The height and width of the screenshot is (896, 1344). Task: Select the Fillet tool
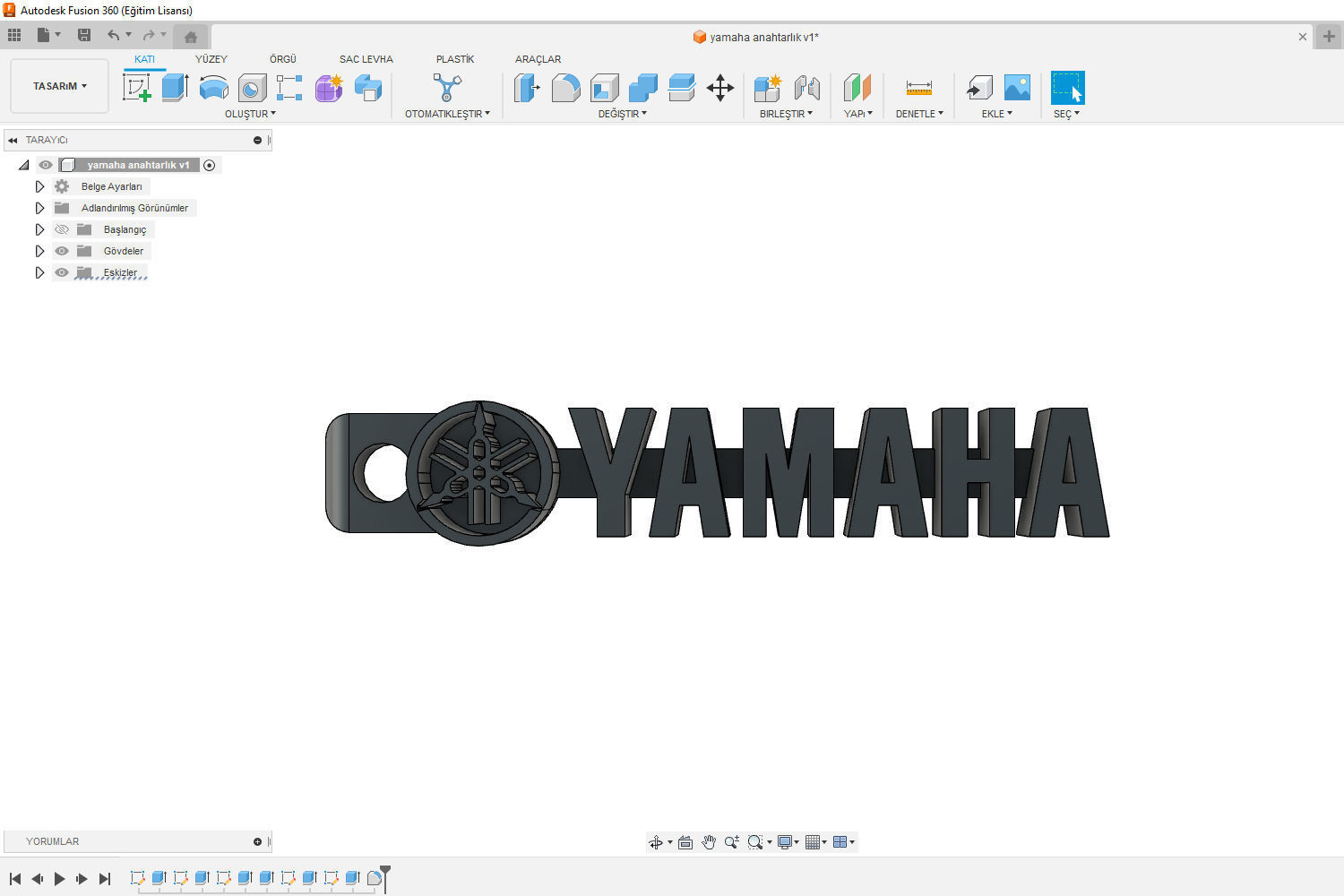point(565,88)
